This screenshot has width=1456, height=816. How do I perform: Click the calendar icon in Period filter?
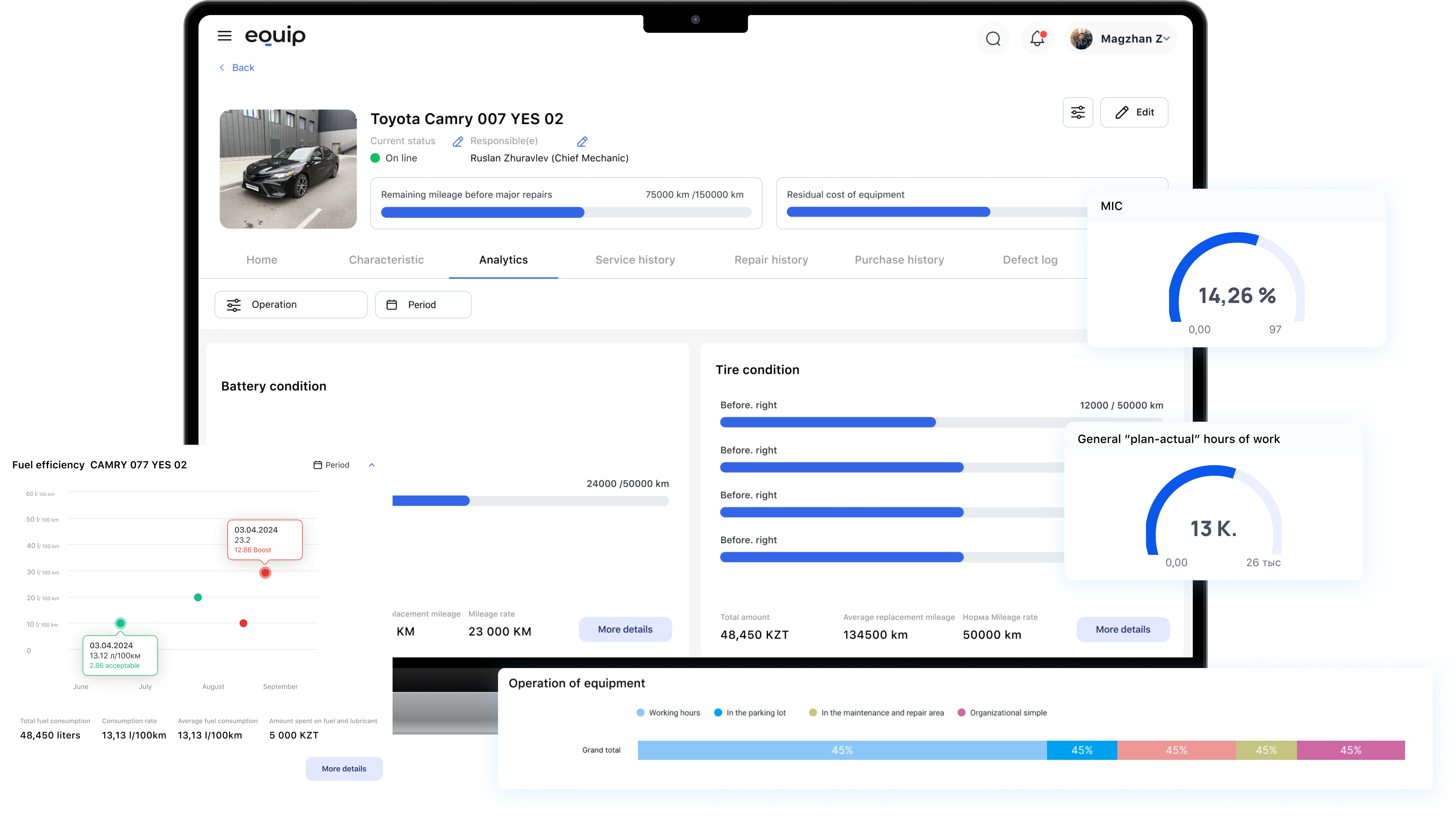click(x=392, y=305)
